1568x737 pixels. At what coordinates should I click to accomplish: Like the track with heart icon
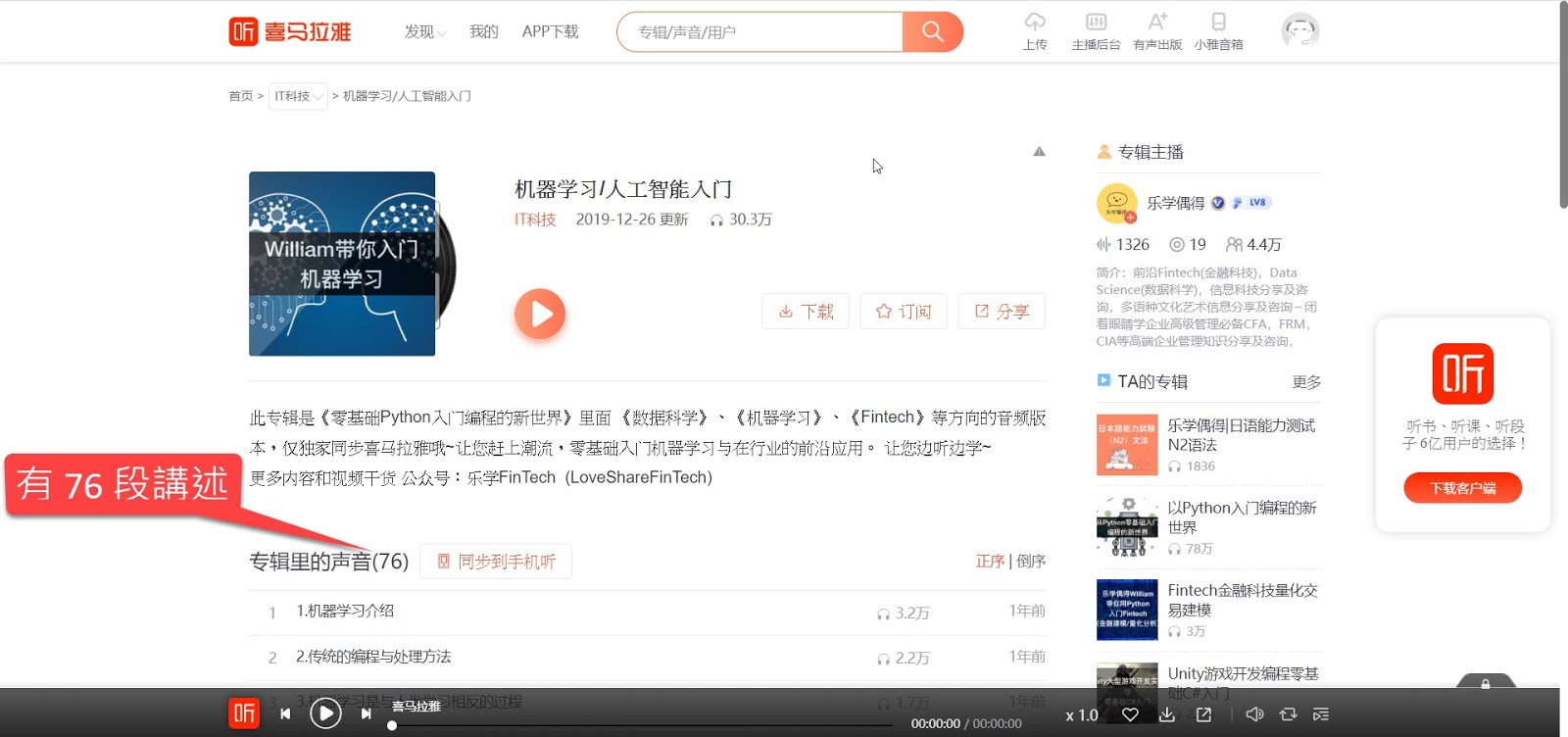click(x=1130, y=714)
